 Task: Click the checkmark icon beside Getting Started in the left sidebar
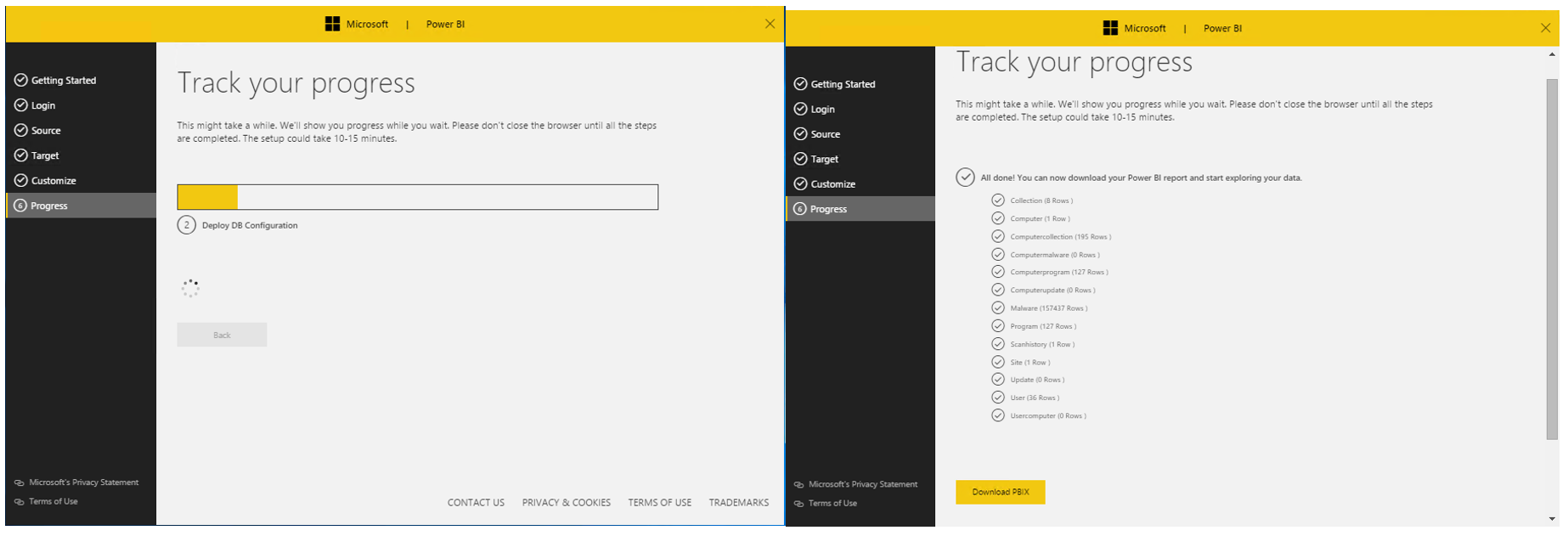pos(21,80)
